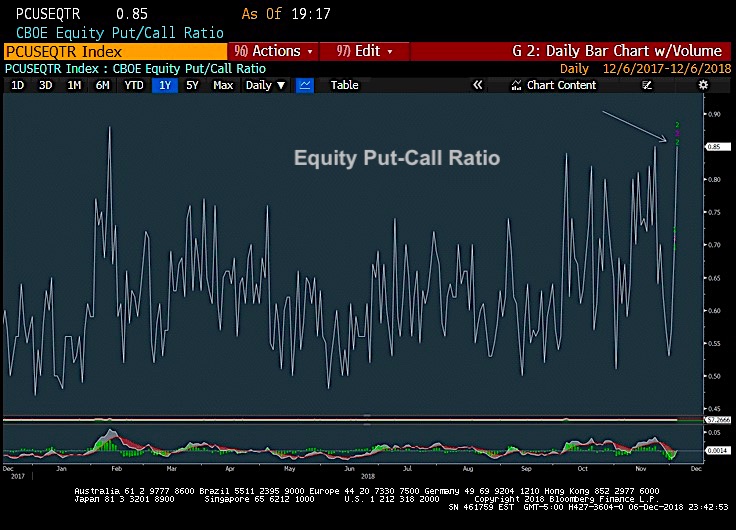Collapse the side panel with the double-chevron icon
Viewport: 736px width, 530px height.
tap(477, 85)
